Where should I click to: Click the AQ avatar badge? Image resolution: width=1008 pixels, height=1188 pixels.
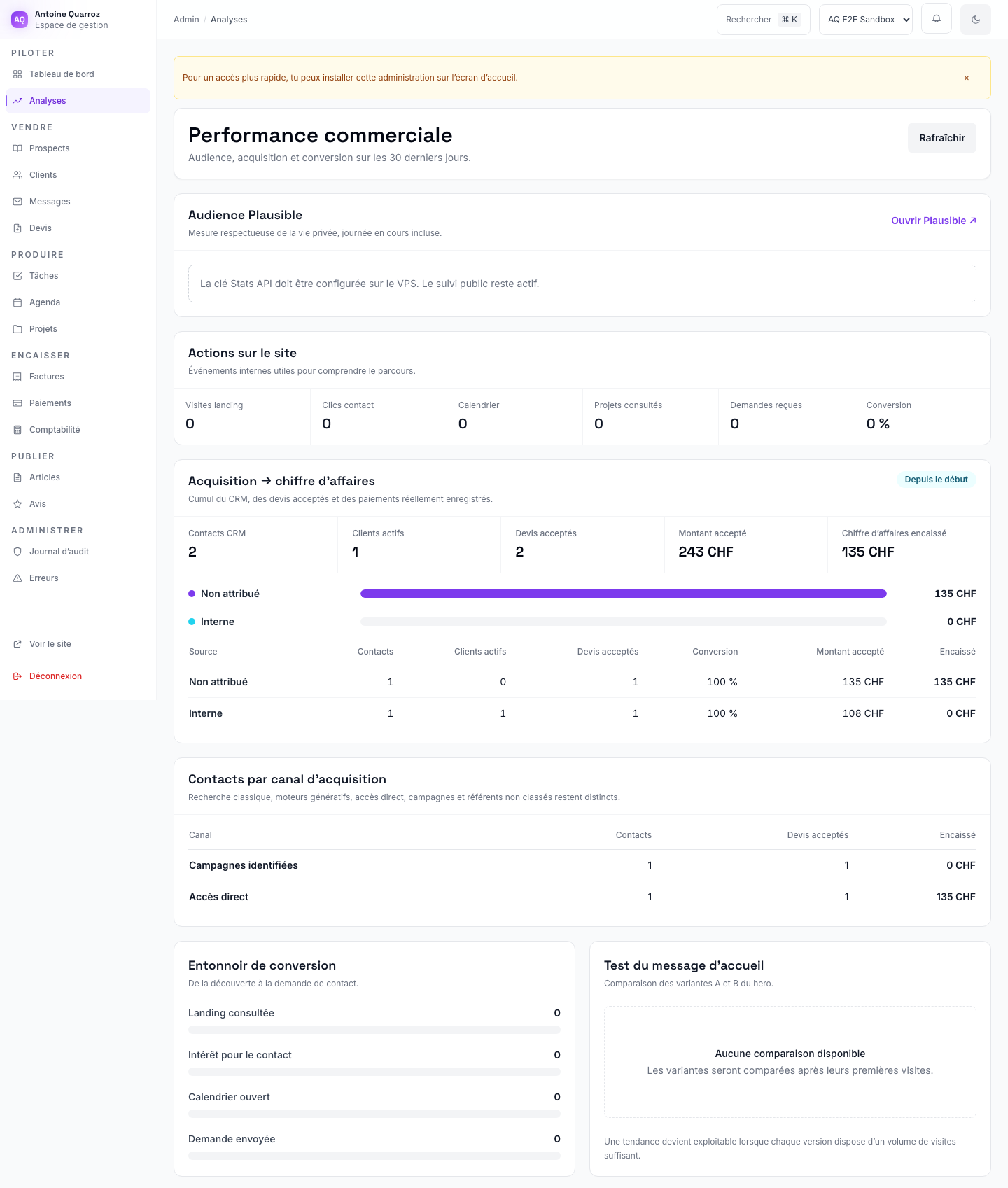(x=20, y=20)
